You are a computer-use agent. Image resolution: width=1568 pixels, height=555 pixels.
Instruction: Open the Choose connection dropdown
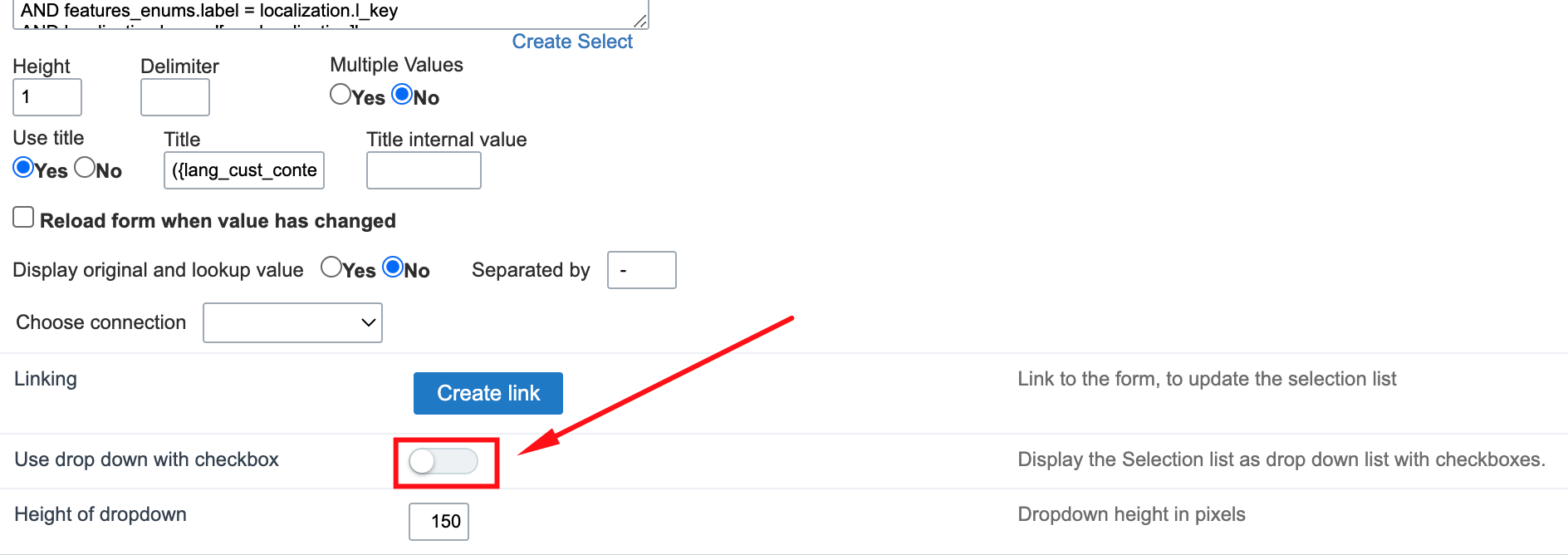(x=292, y=322)
